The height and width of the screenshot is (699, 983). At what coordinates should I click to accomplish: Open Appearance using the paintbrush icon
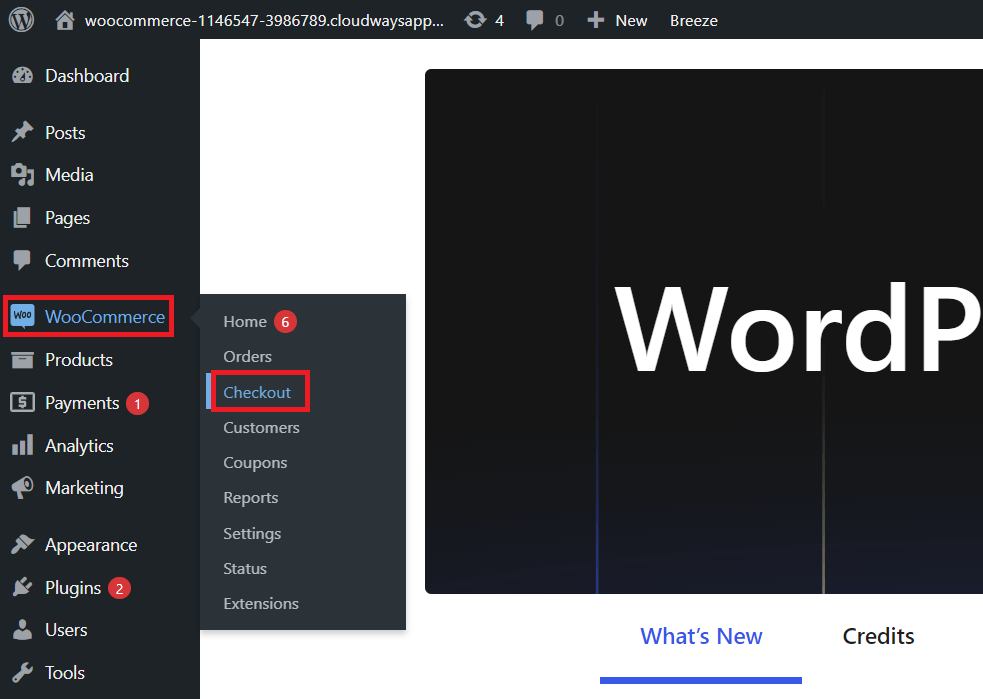22,544
